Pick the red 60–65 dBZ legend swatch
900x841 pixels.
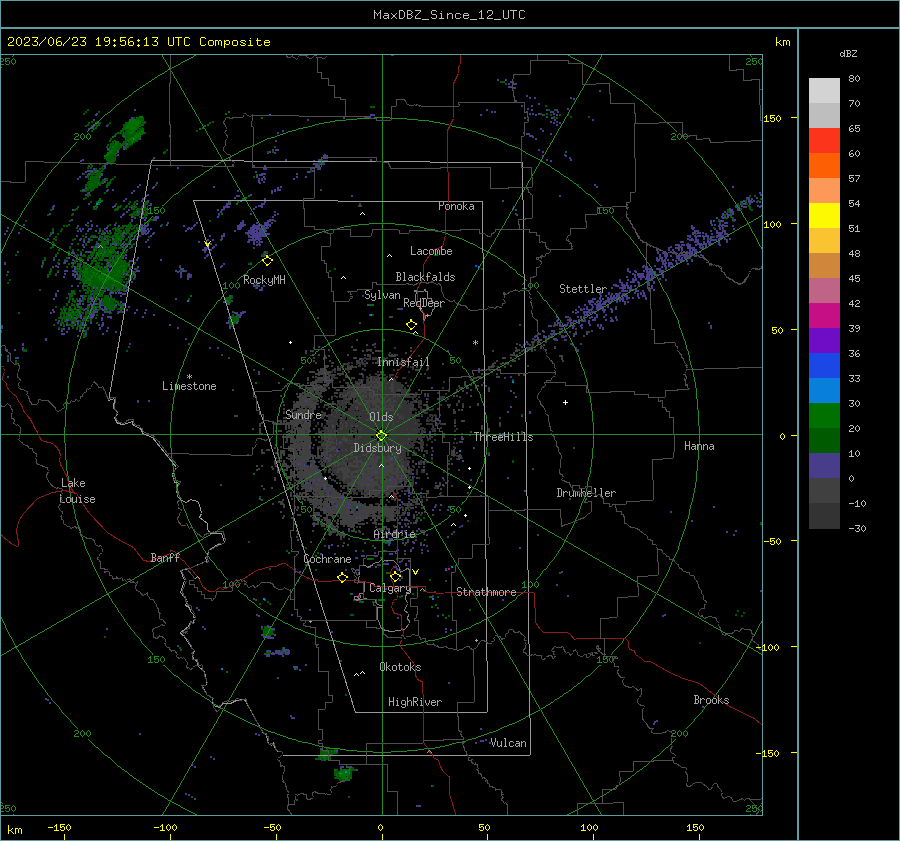(824, 141)
